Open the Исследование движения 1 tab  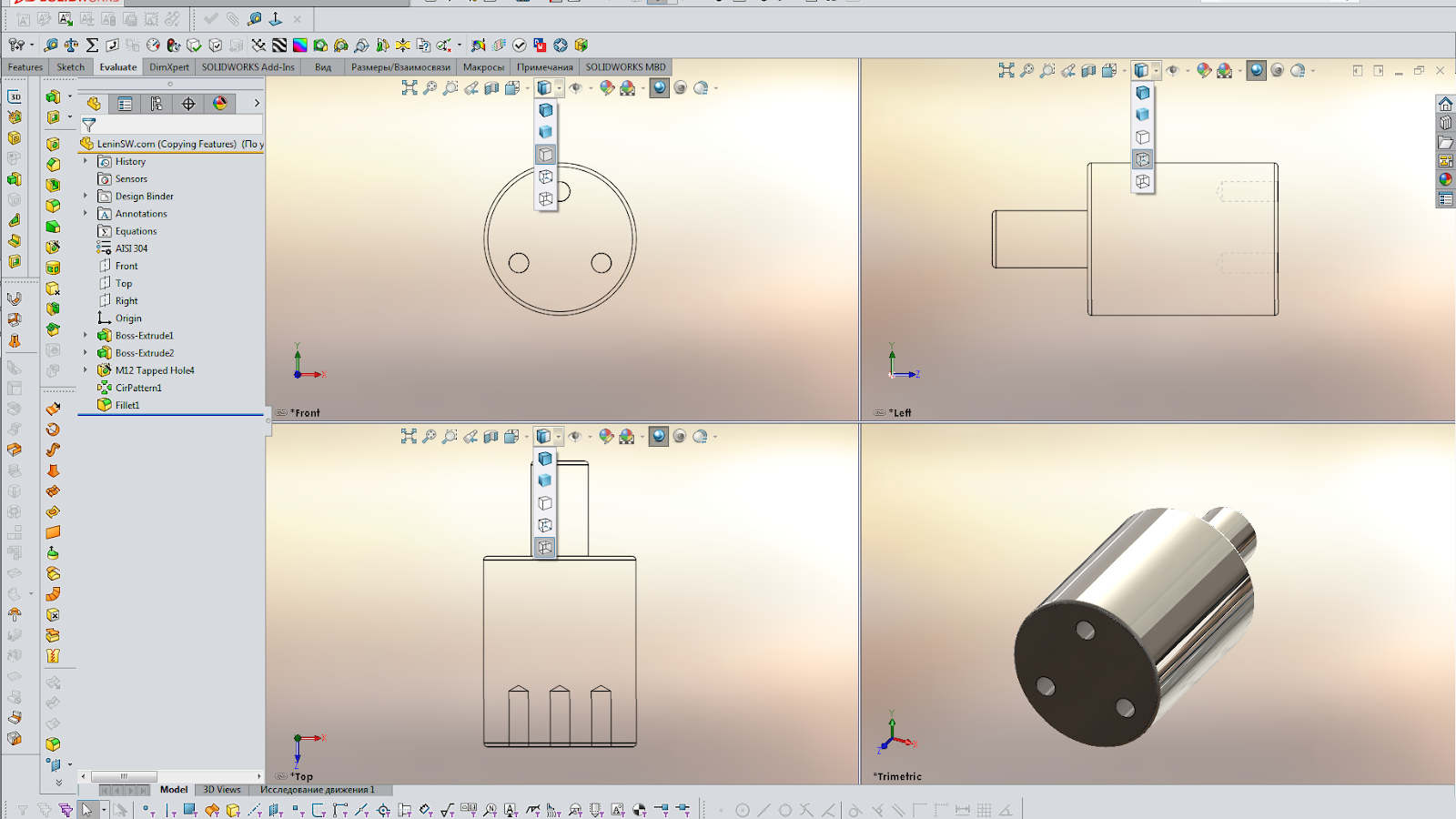[316, 790]
